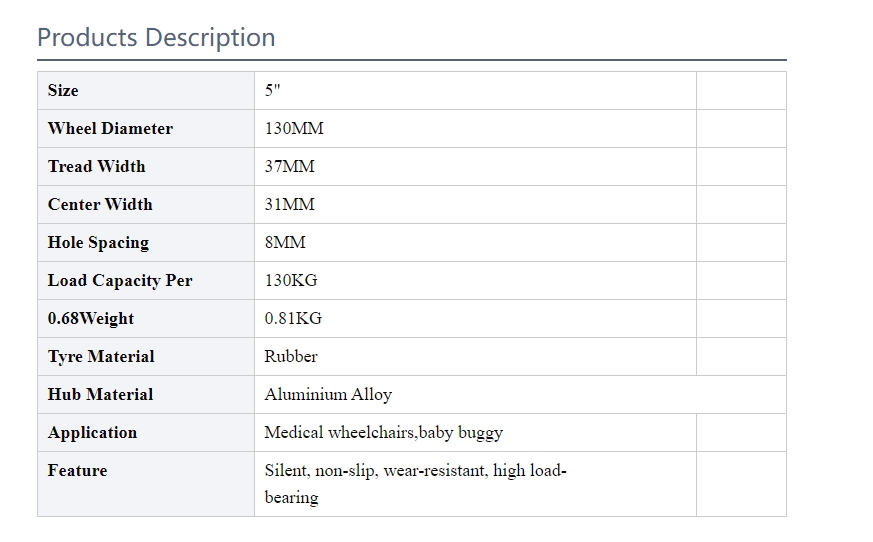Select the Hole Spacing label
Viewport: 873px width, 542px height.
[99, 243]
